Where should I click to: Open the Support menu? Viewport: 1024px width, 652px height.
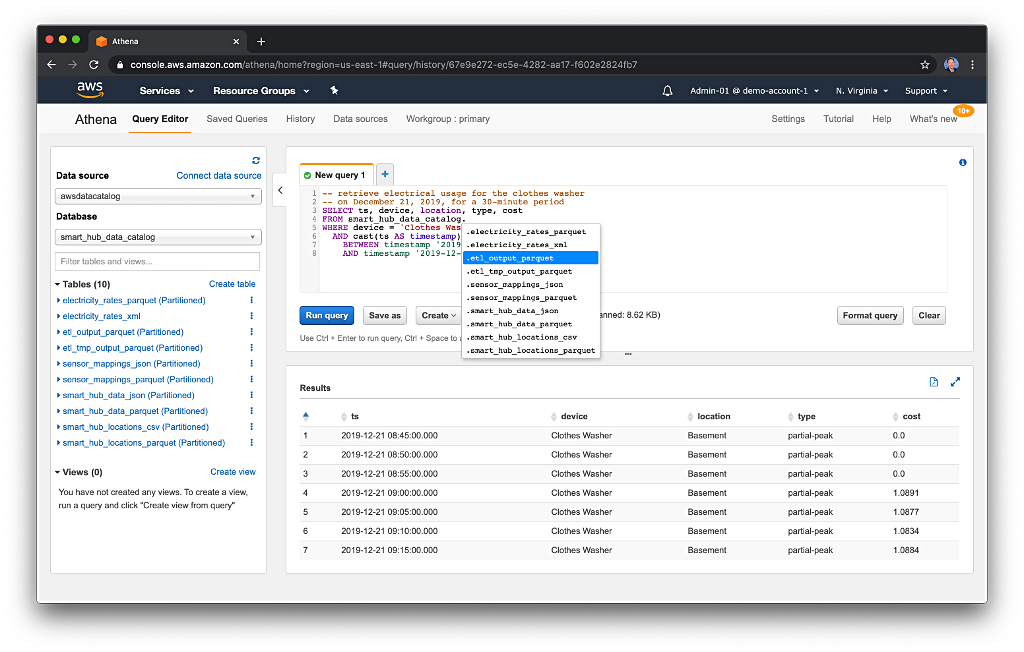point(925,91)
